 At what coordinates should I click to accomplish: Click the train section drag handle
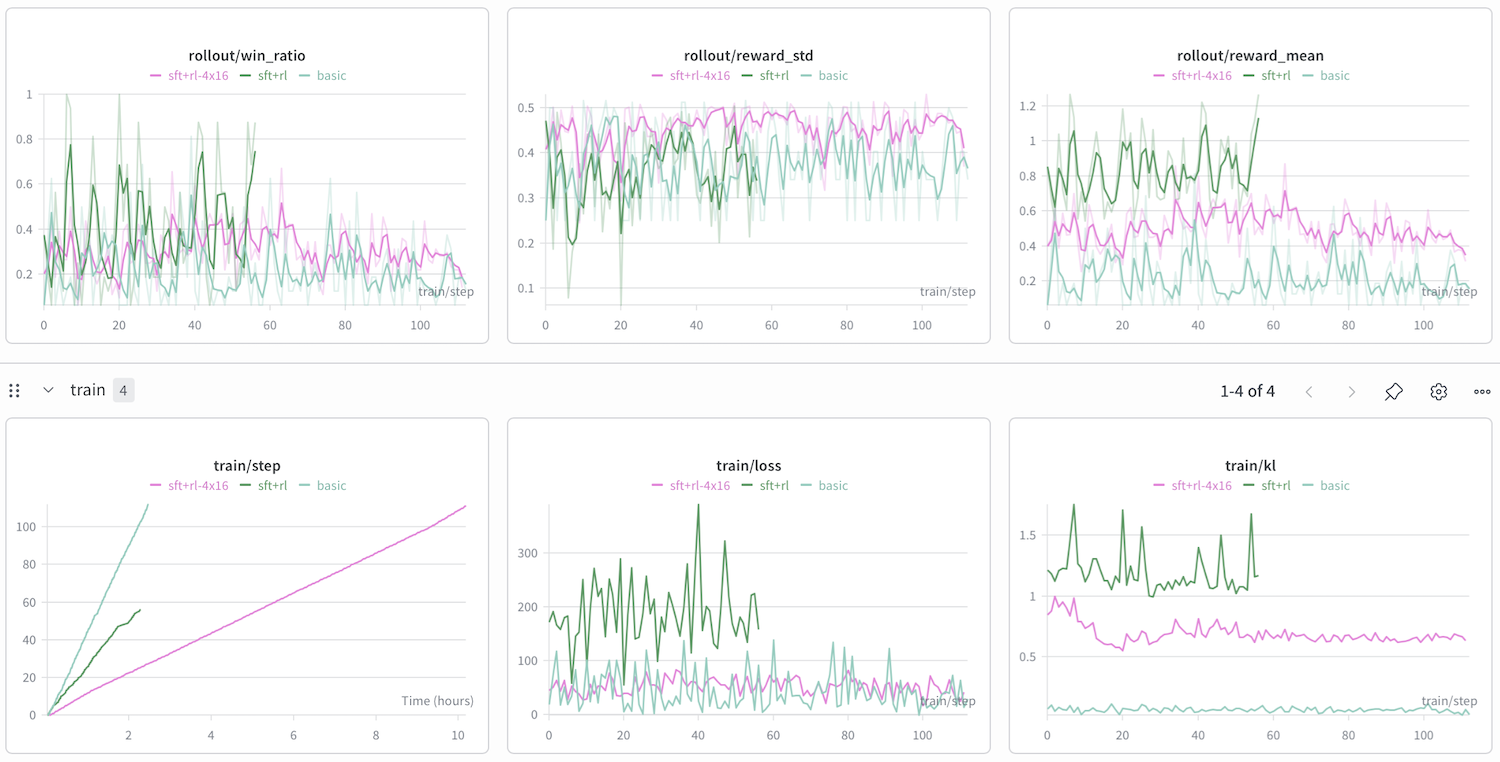[14, 390]
